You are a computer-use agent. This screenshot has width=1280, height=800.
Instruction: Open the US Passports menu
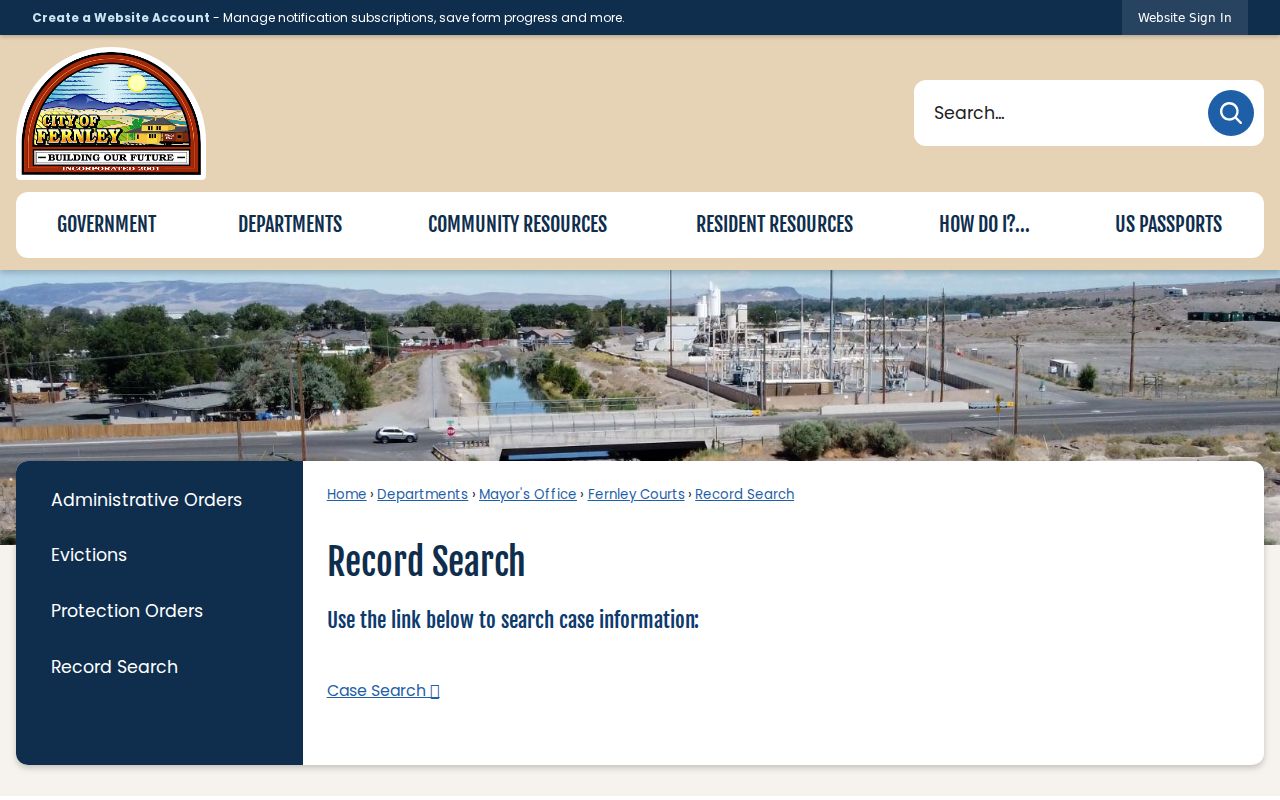click(x=1168, y=225)
